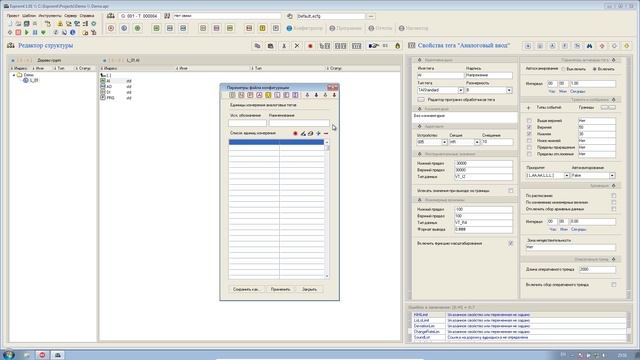Open the Сервер menu
The image size is (640, 360).
click(71, 16)
